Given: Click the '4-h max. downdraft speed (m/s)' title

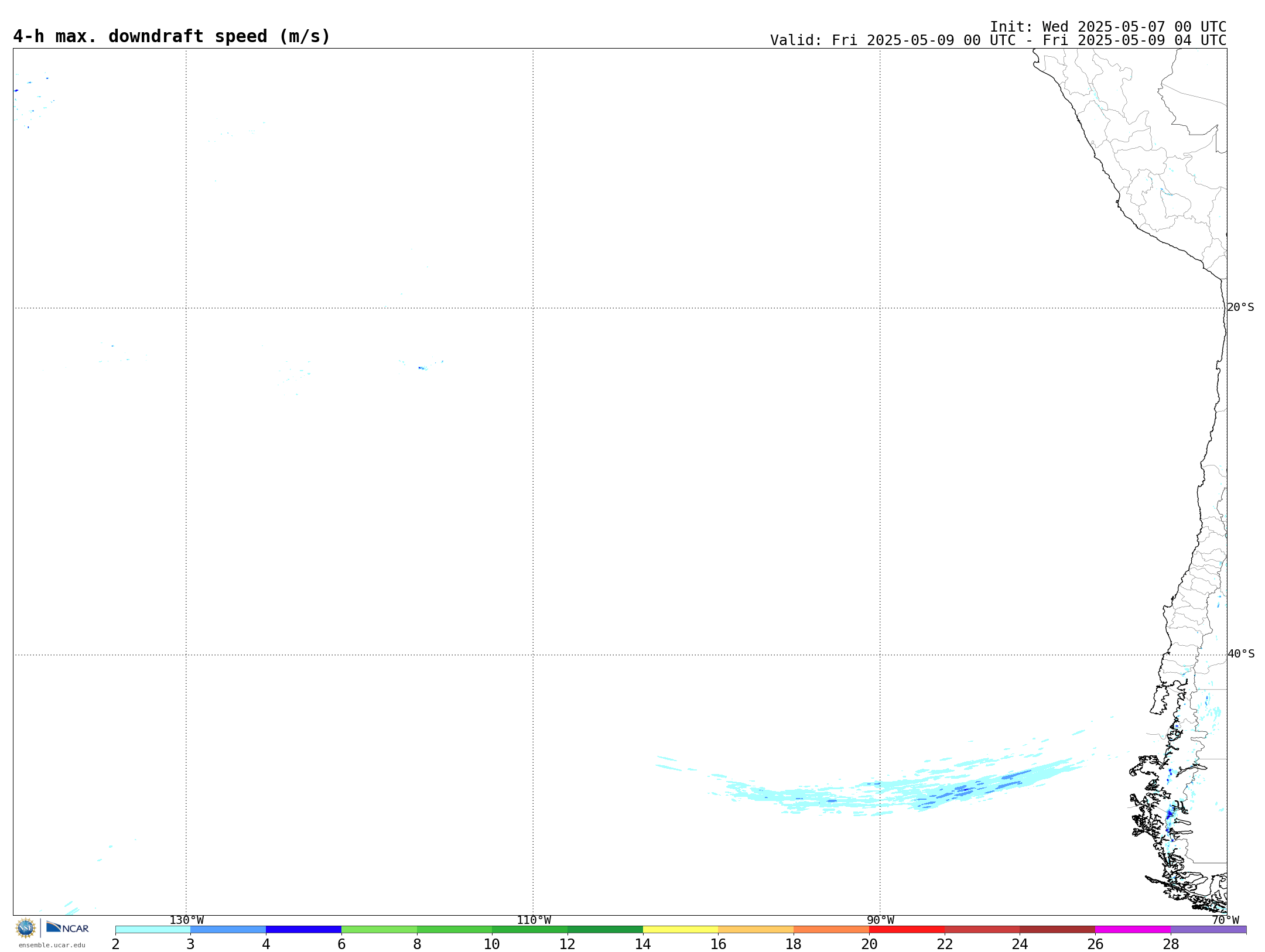Looking at the screenshot, I should (172, 36).
